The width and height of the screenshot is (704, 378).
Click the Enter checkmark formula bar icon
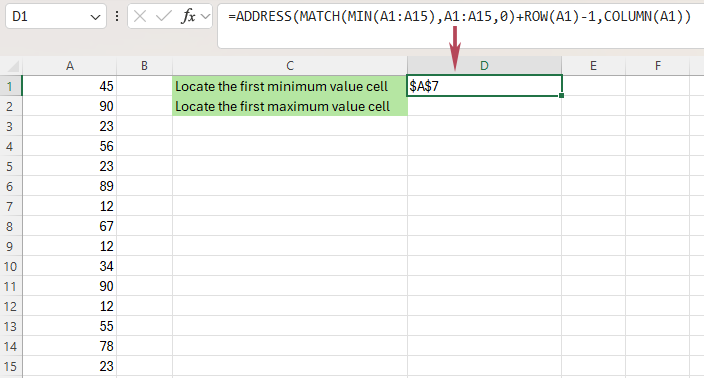[x=163, y=17]
